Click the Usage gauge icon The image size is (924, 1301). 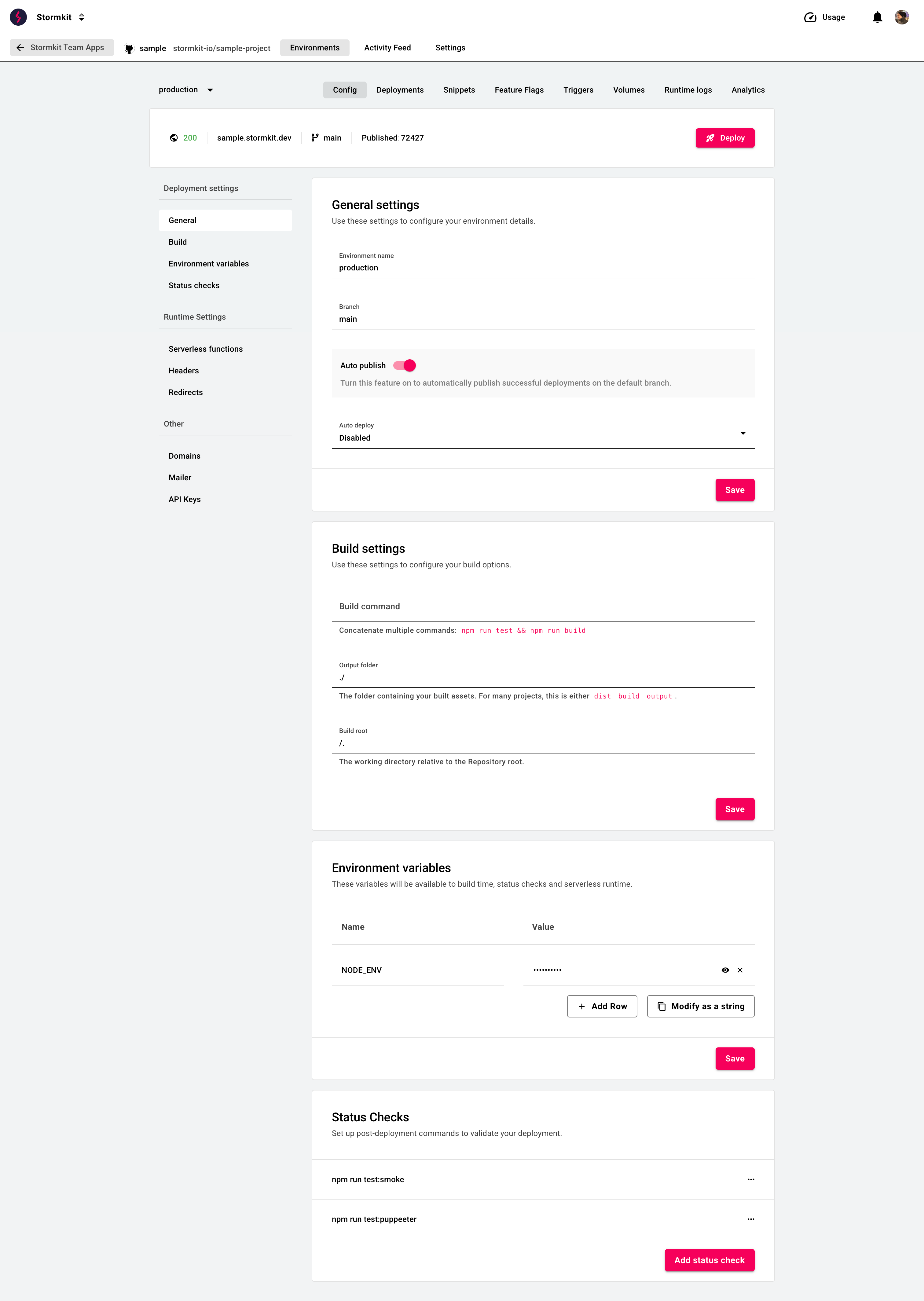point(810,17)
